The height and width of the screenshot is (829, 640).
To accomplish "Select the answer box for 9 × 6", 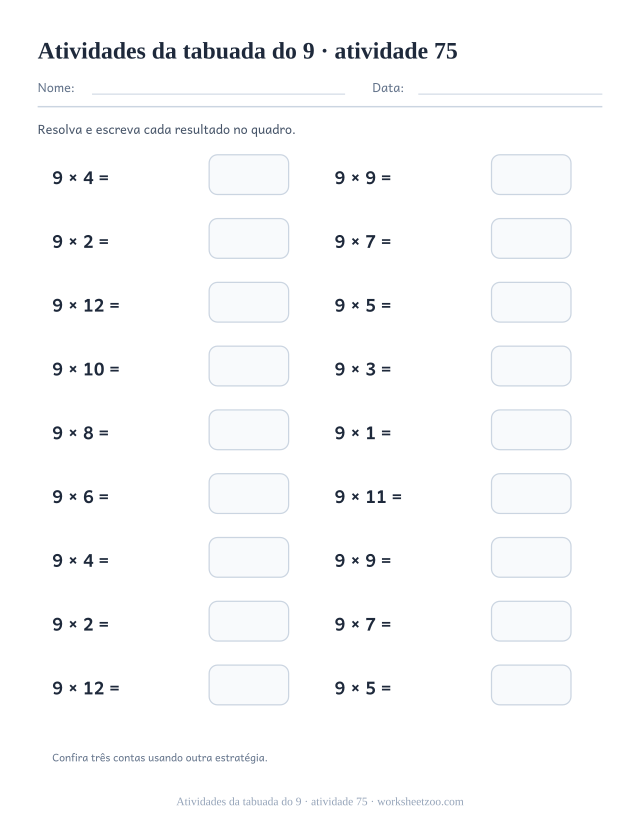I will [x=248, y=494].
